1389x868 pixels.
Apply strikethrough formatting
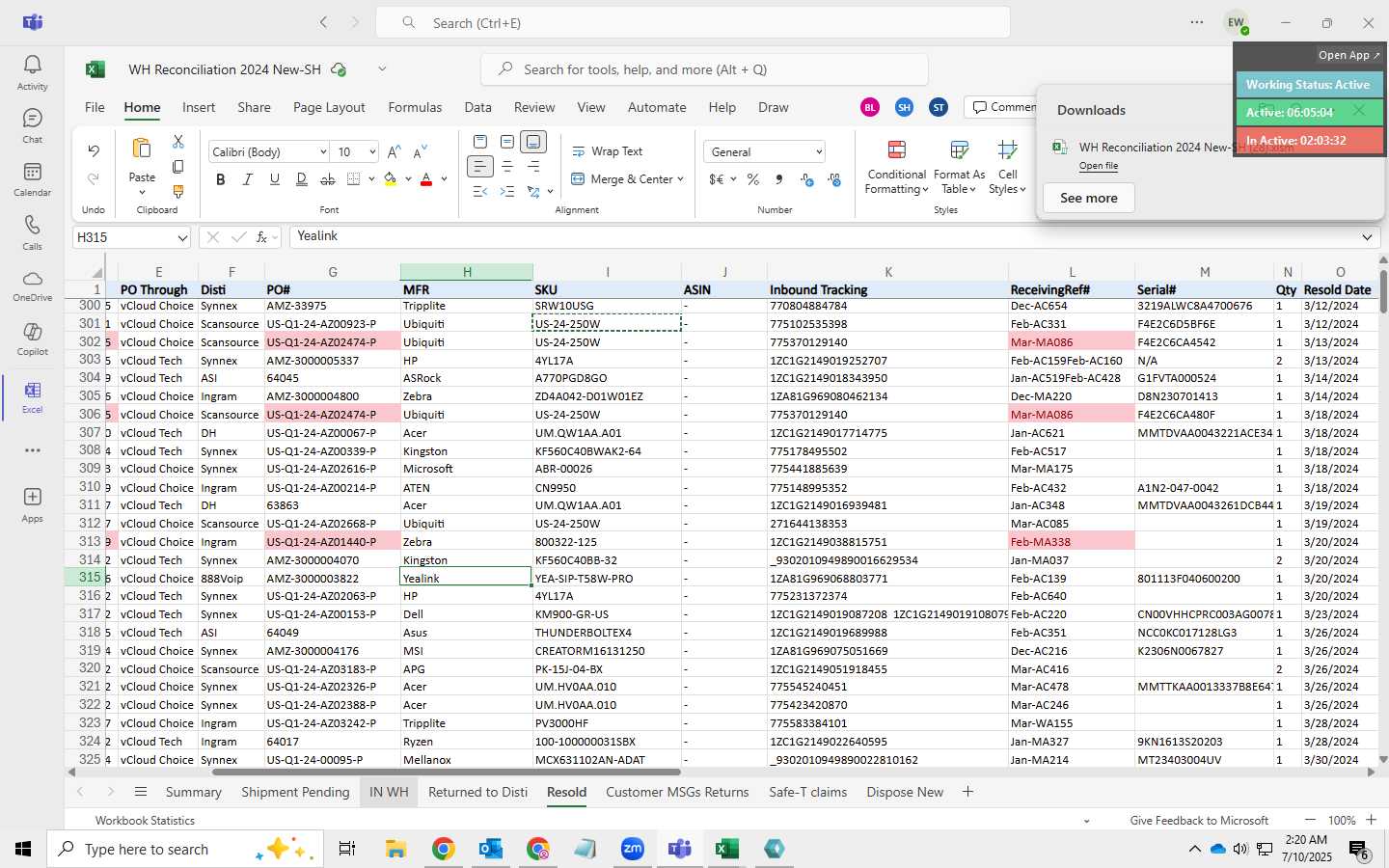coord(328,179)
